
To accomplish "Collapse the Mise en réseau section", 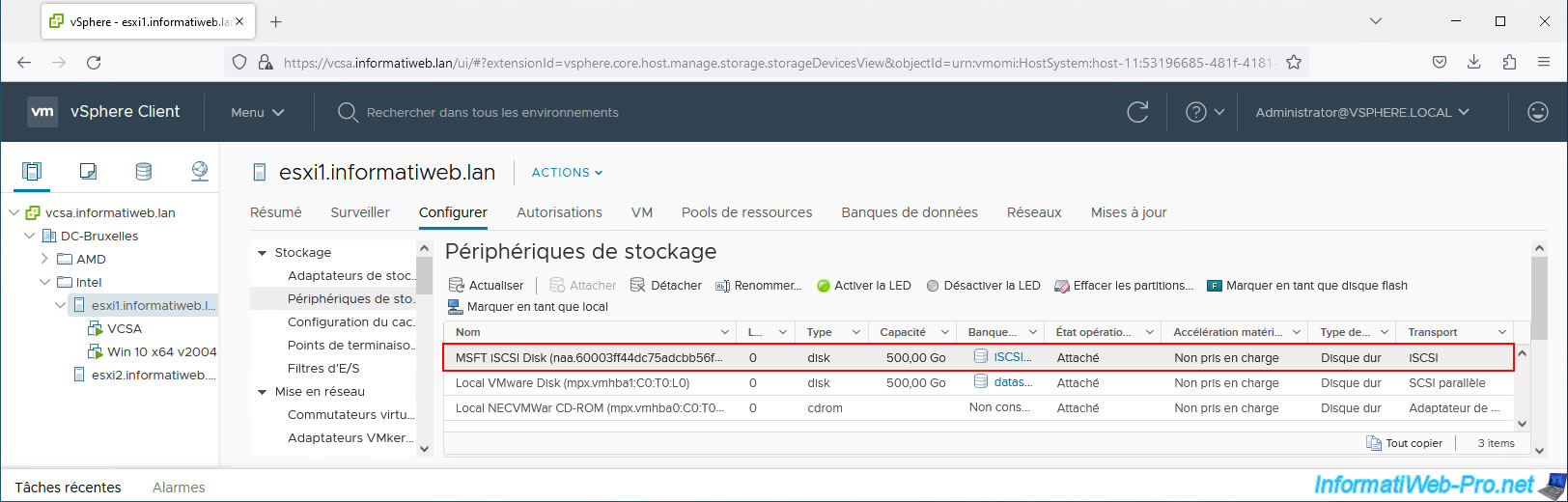I will pyautogui.click(x=262, y=392).
